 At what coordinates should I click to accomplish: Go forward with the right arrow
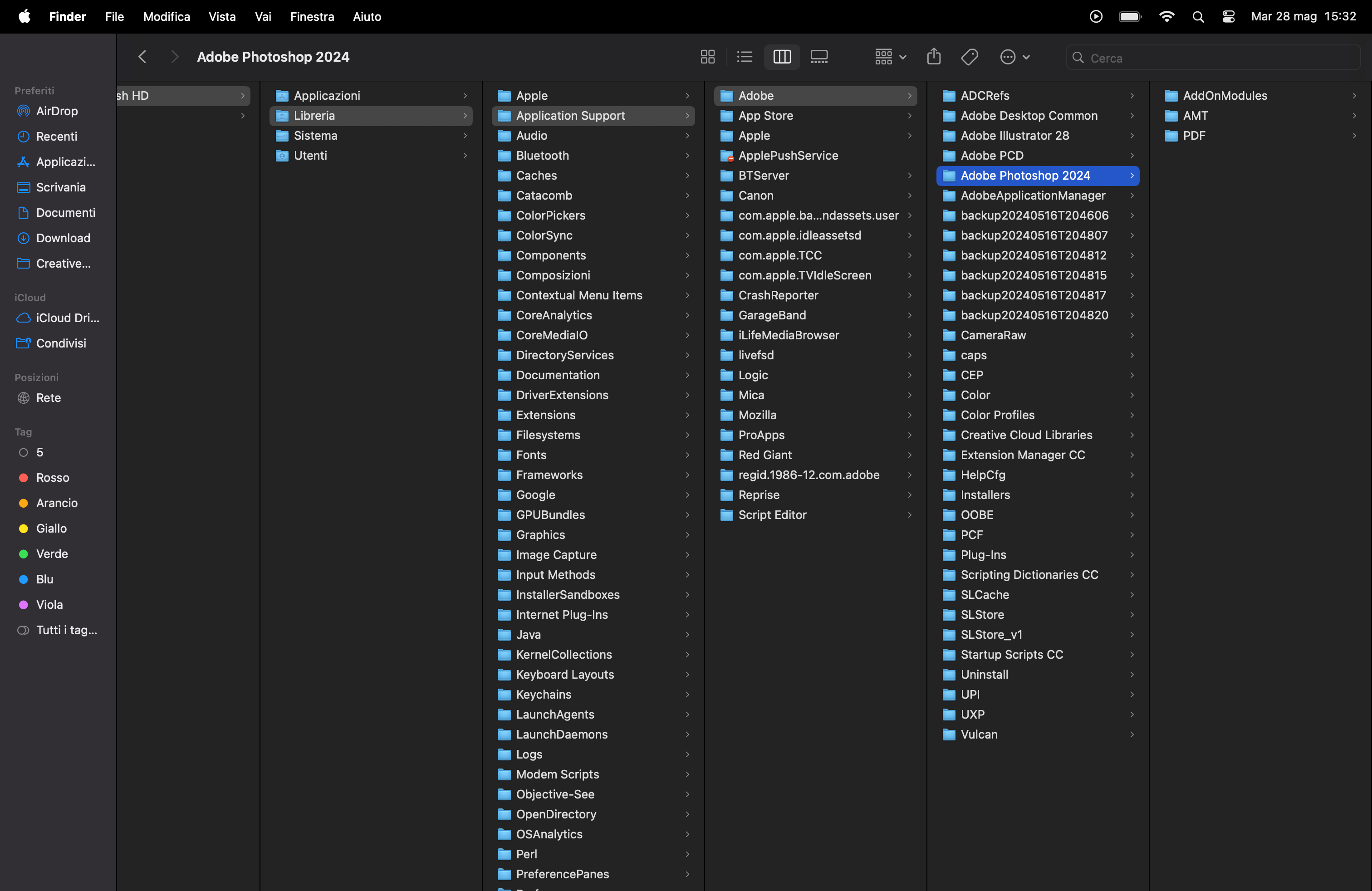coord(174,56)
